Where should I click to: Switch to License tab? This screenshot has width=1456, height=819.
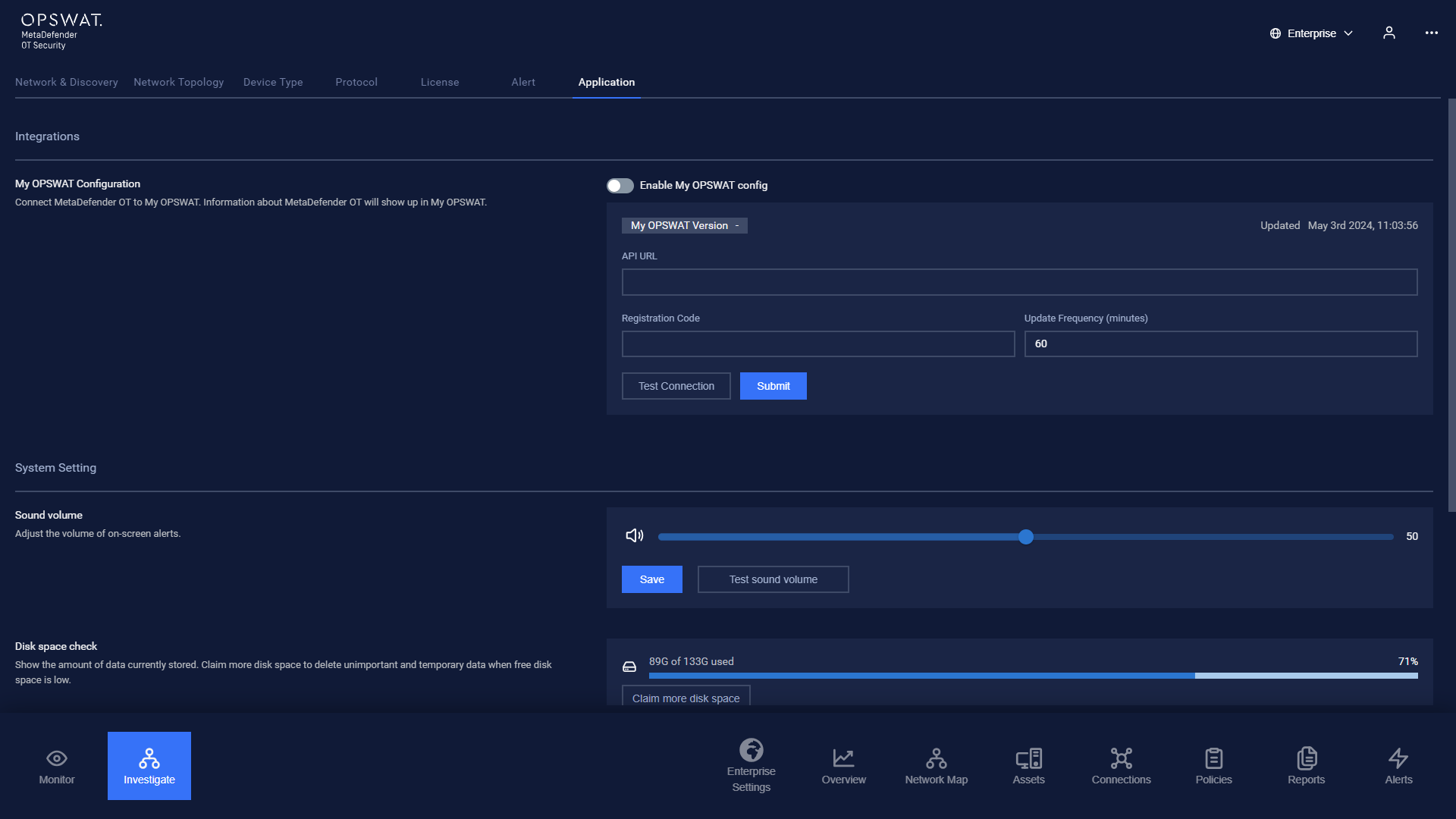(440, 82)
